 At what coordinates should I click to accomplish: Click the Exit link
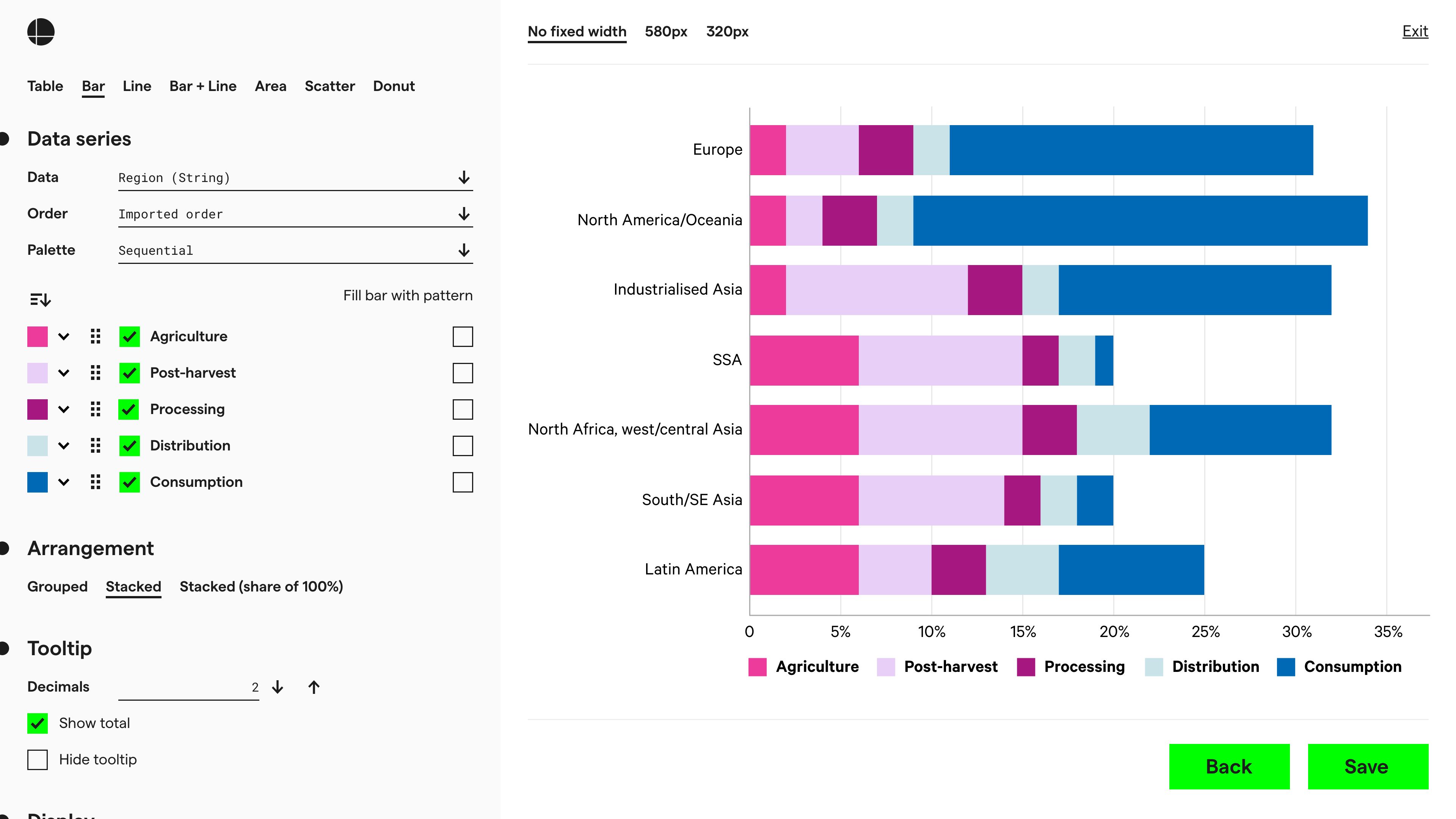(1415, 31)
